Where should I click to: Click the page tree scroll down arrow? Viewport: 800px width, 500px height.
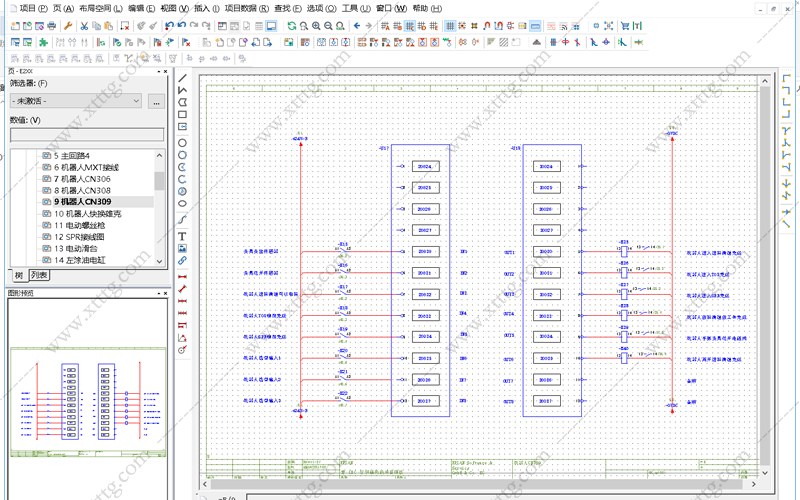159,261
